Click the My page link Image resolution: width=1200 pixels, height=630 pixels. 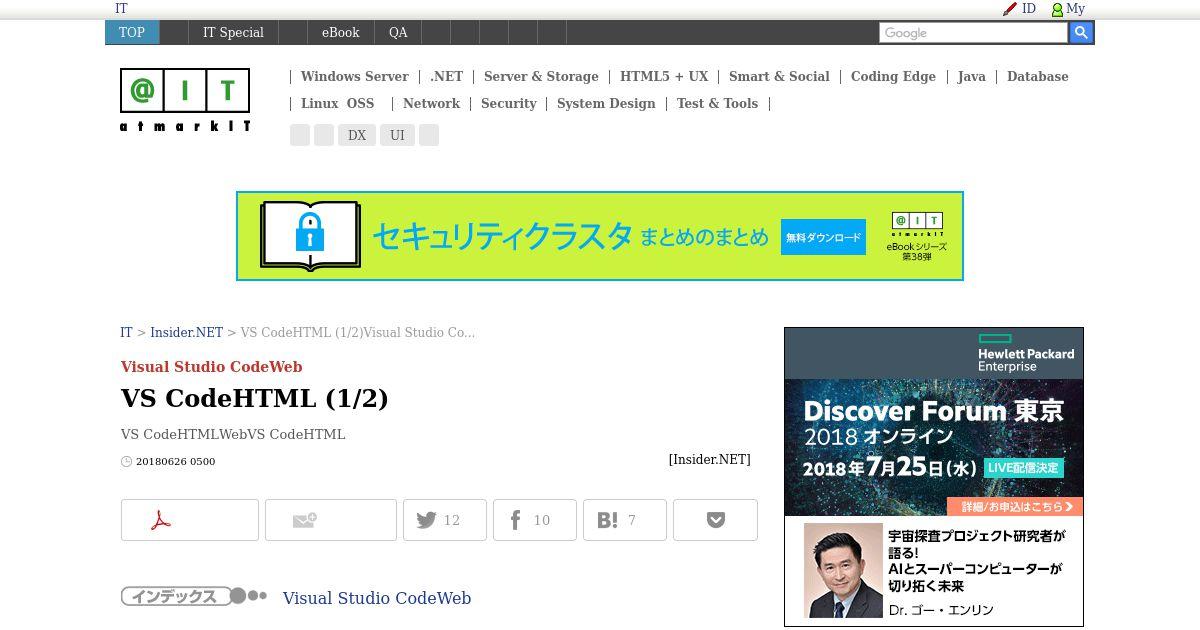pyautogui.click(x=1075, y=8)
